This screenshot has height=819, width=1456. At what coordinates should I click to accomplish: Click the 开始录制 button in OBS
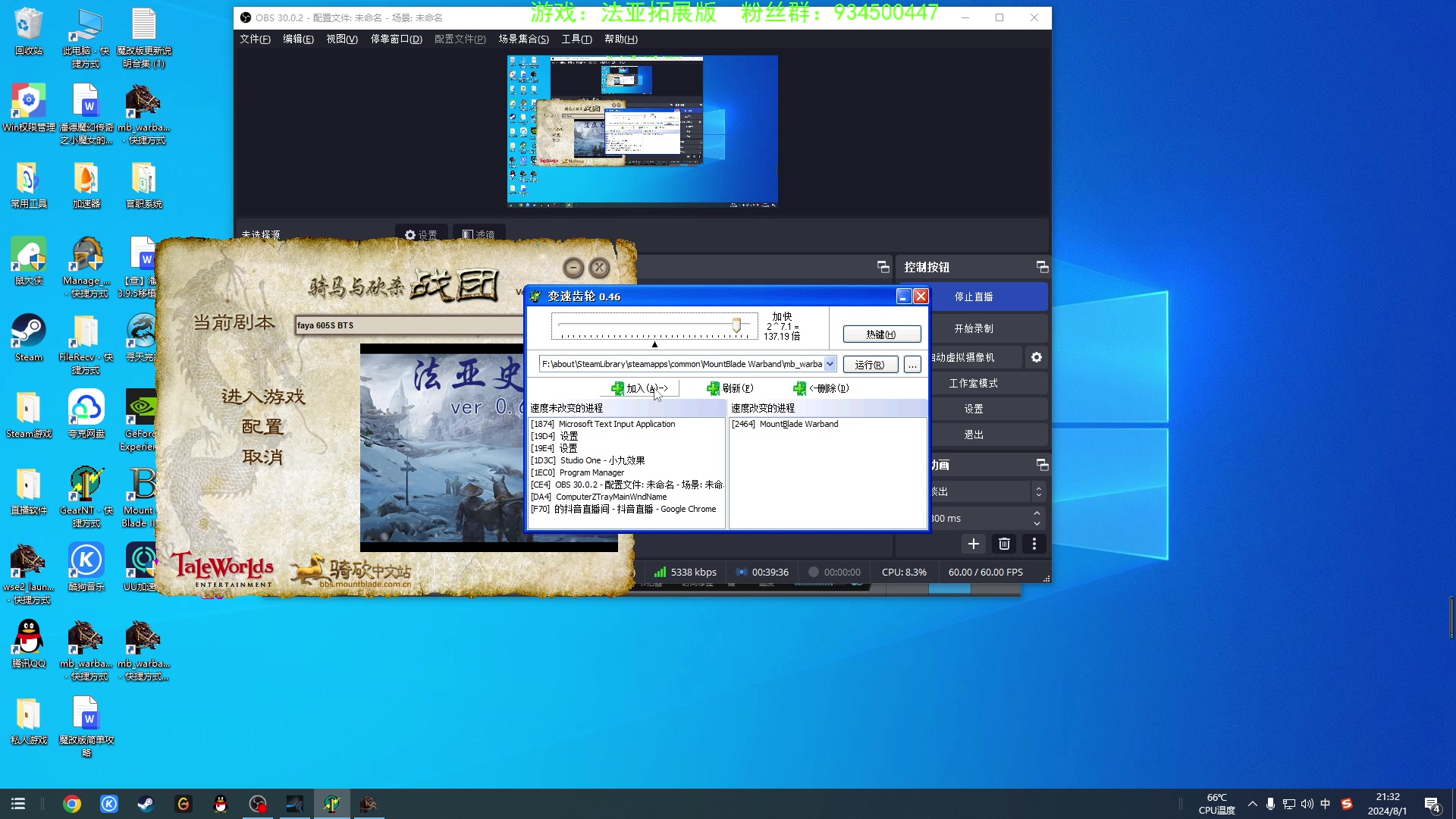click(x=974, y=328)
